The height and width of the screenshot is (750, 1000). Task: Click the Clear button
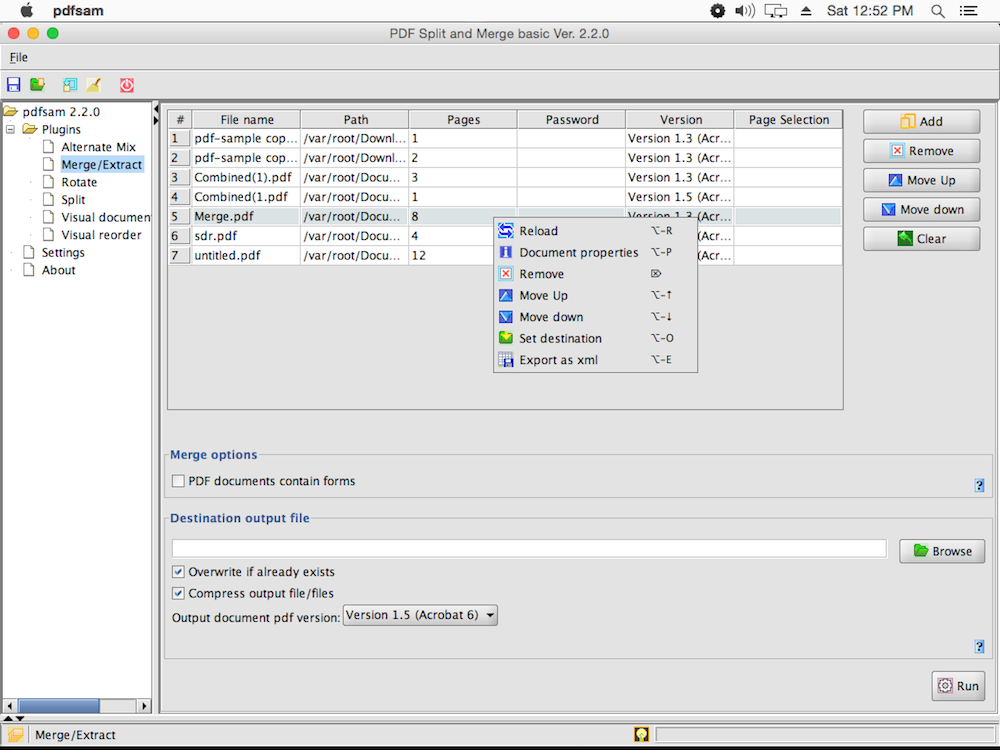click(922, 239)
